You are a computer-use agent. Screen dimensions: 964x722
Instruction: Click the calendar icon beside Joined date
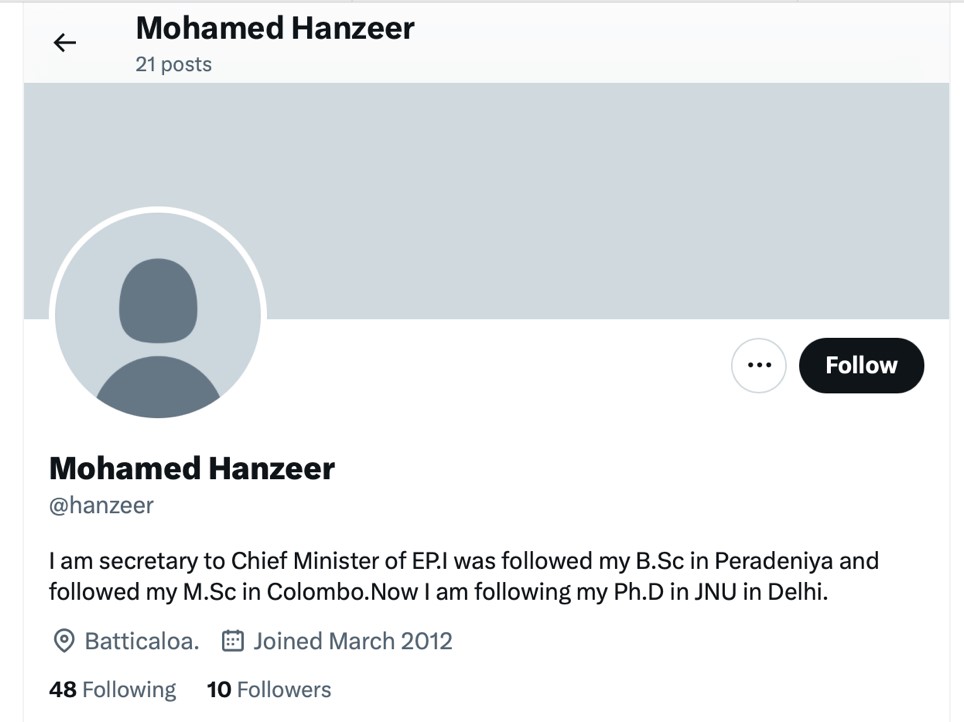pos(232,641)
